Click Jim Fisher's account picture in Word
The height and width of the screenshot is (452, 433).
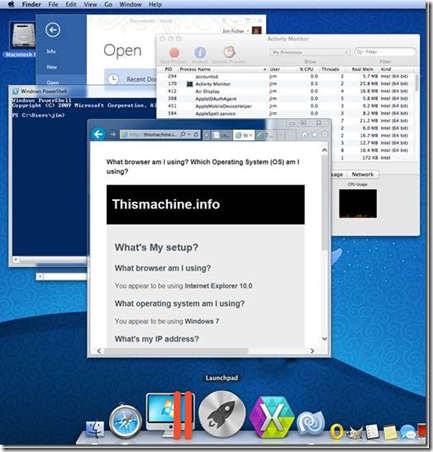(x=257, y=31)
